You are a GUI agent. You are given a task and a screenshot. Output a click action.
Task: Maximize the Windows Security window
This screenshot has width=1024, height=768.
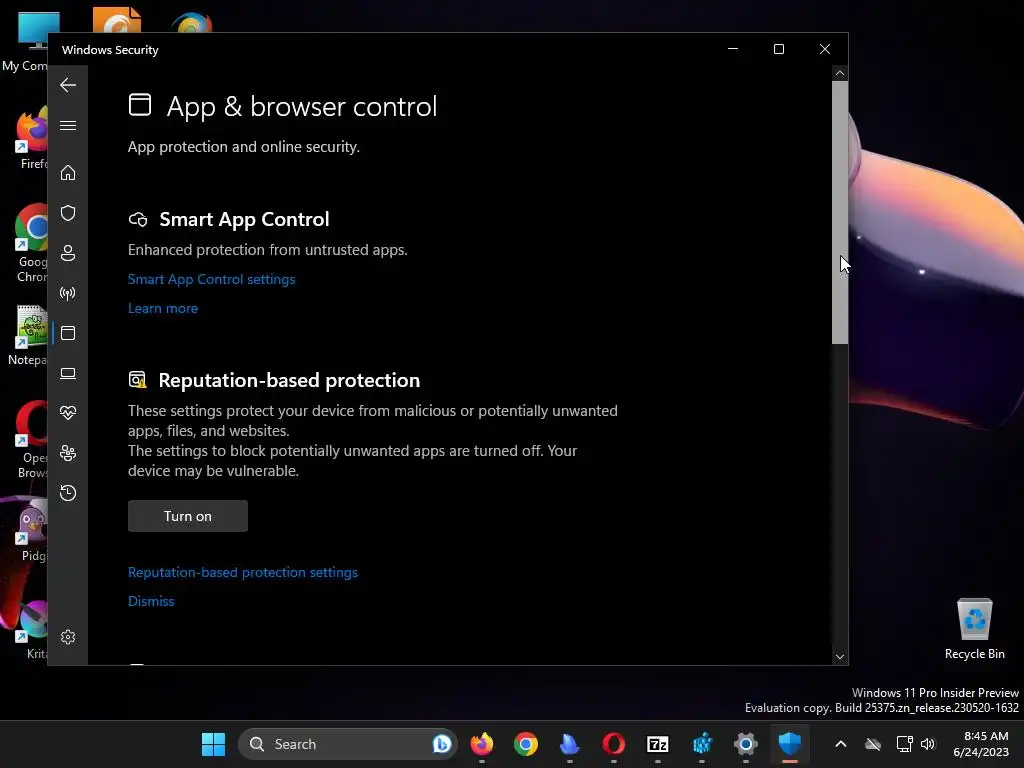coord(778,49)
